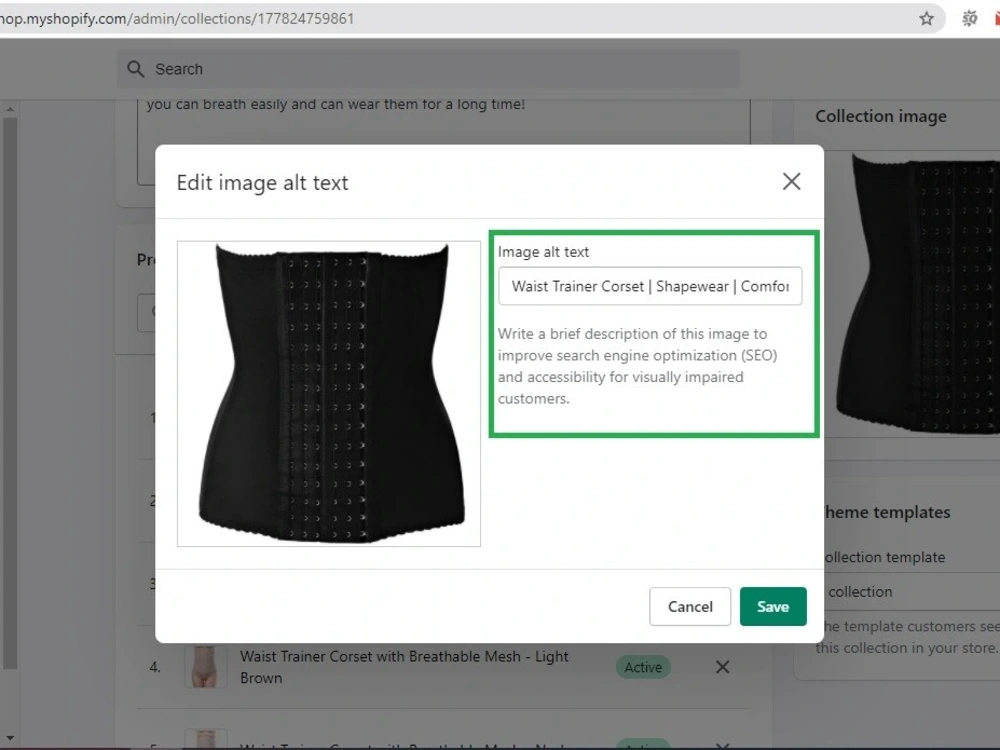1000x750 pixels.
Task: Click the Theme templates heading
Action: point(886,512)
